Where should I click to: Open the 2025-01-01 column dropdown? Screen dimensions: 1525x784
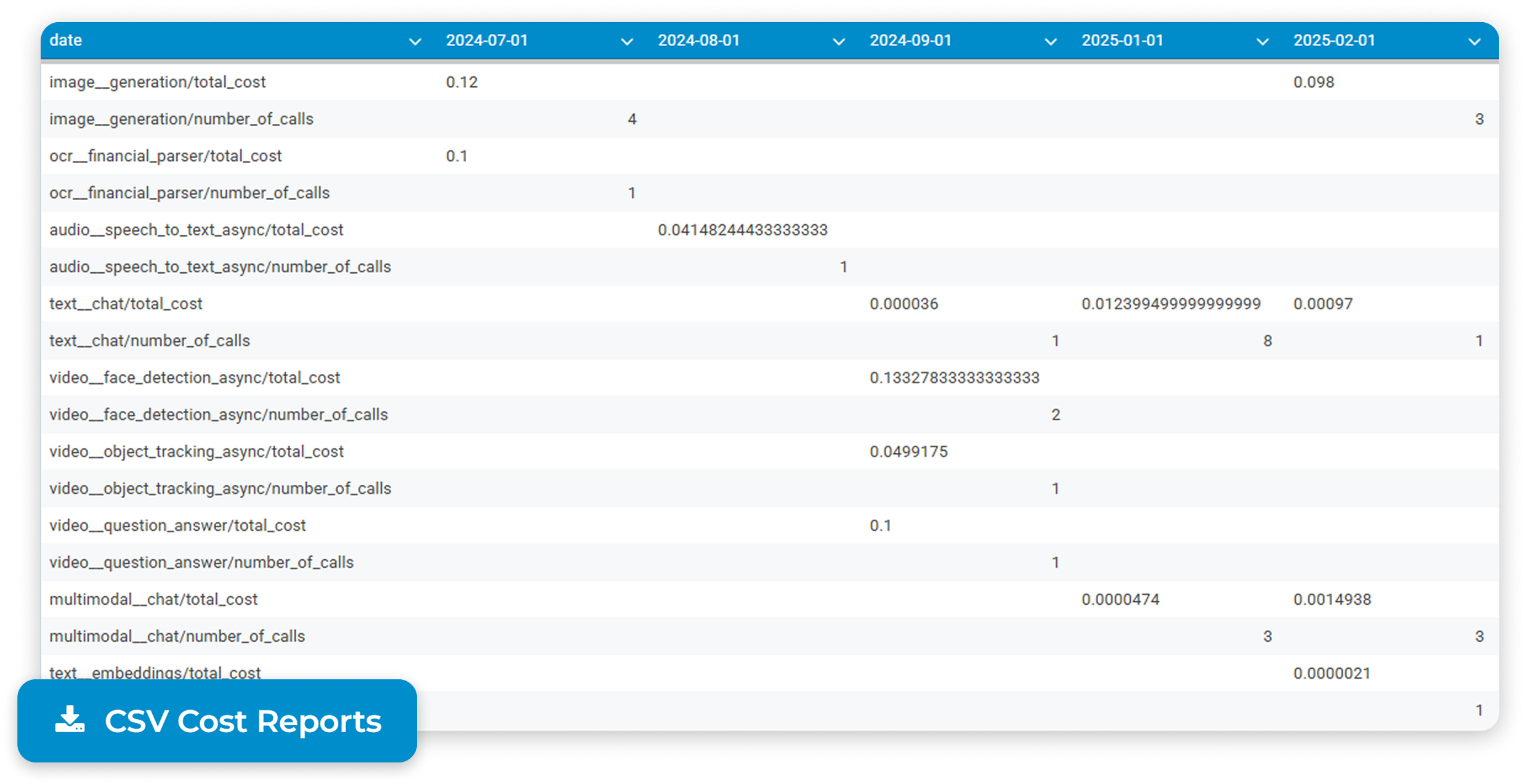click(1261, 41)
